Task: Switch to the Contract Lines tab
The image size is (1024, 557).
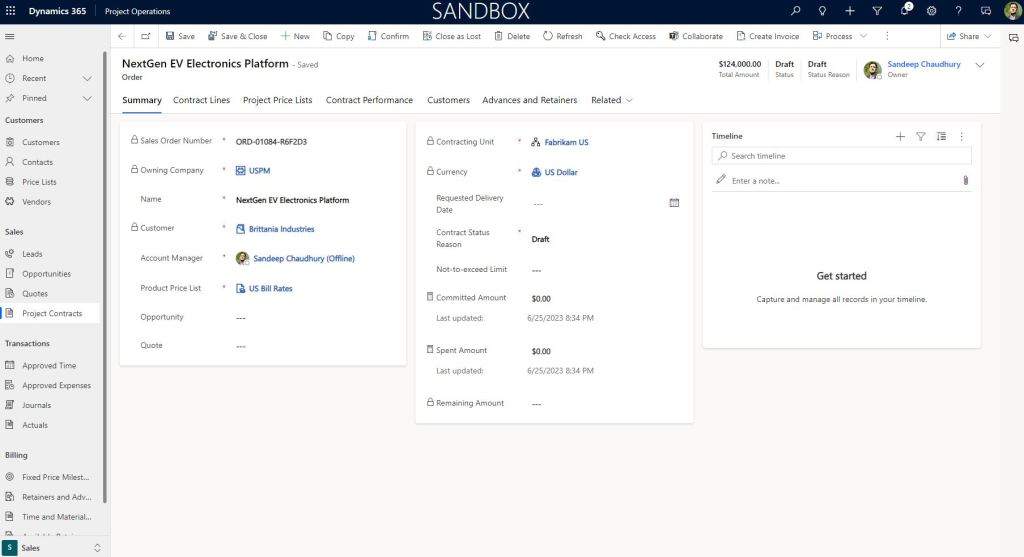Action: pyautogui.click(x=201, y=100)
